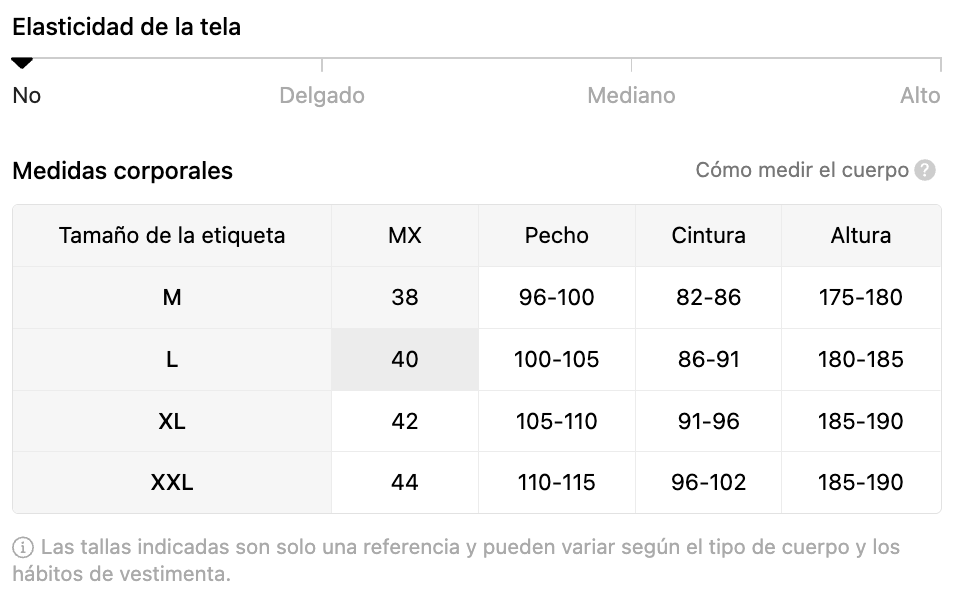Screen dimensions: 964x604
Task: Select the XL size row label
Action: pos(172,421)
